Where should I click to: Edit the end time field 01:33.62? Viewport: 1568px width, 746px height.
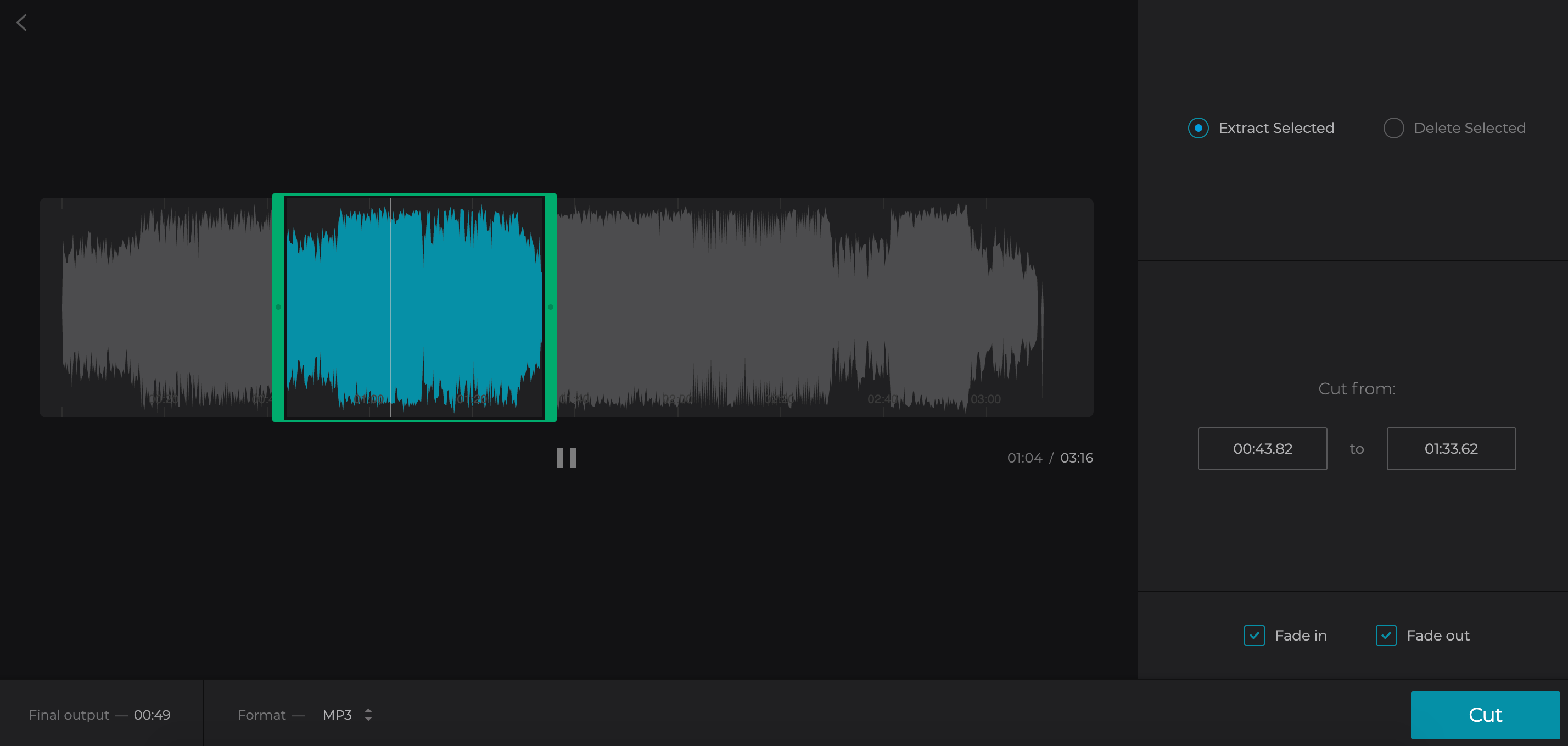point(1451,449)
